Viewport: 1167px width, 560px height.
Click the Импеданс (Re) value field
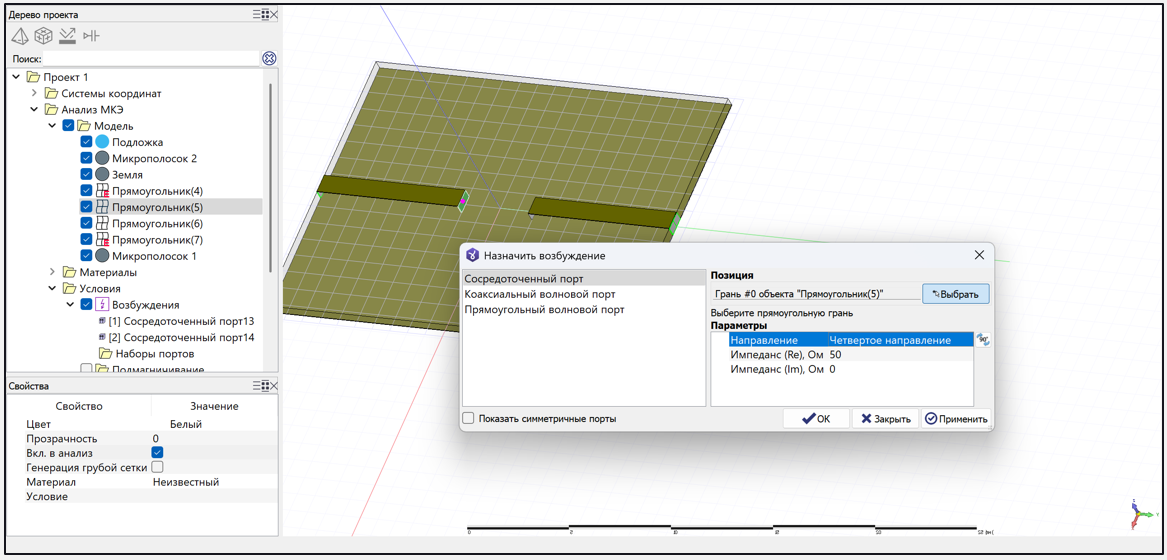coord(898,355)
